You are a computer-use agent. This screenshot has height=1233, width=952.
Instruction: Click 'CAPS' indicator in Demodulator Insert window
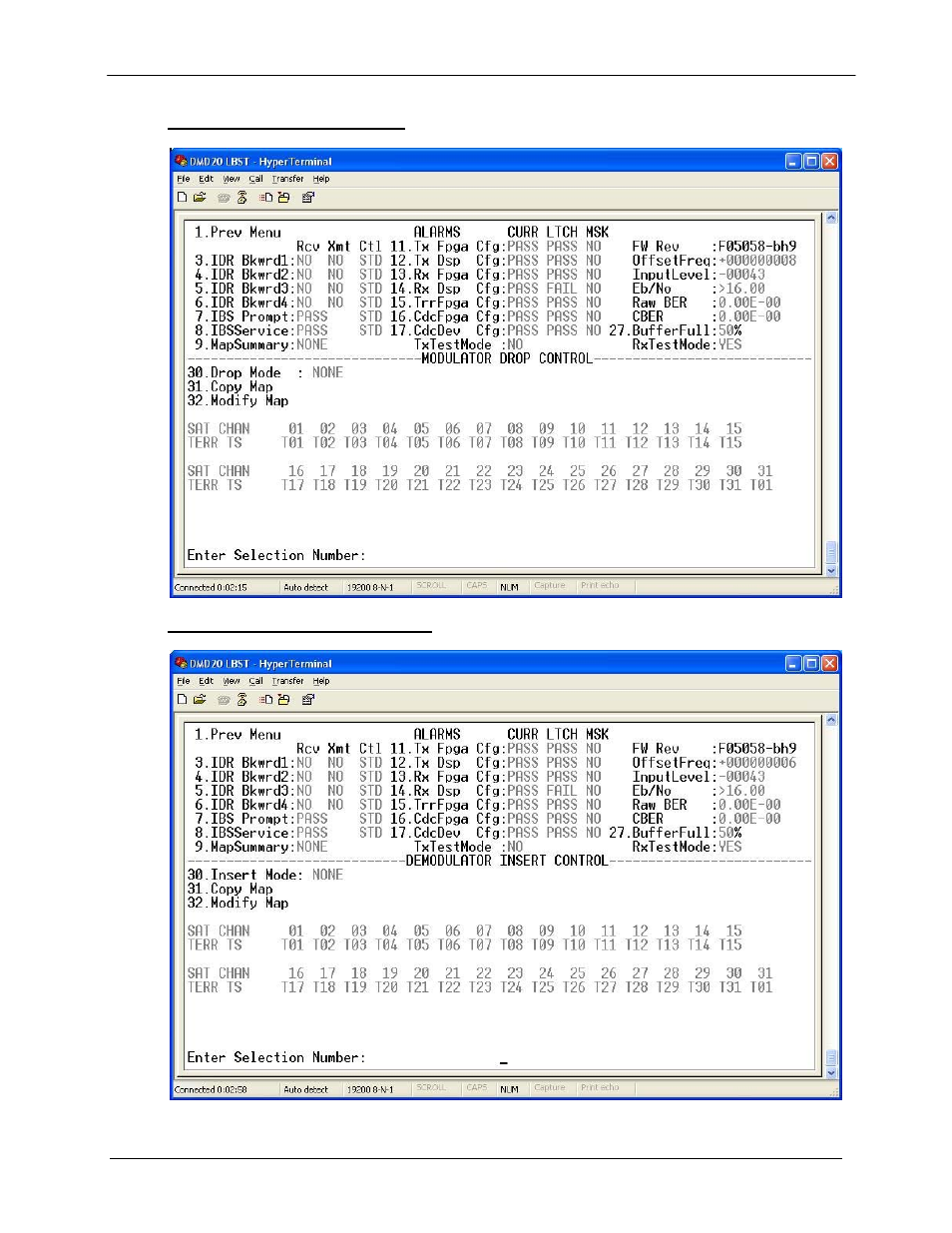tap(477, 1088)
